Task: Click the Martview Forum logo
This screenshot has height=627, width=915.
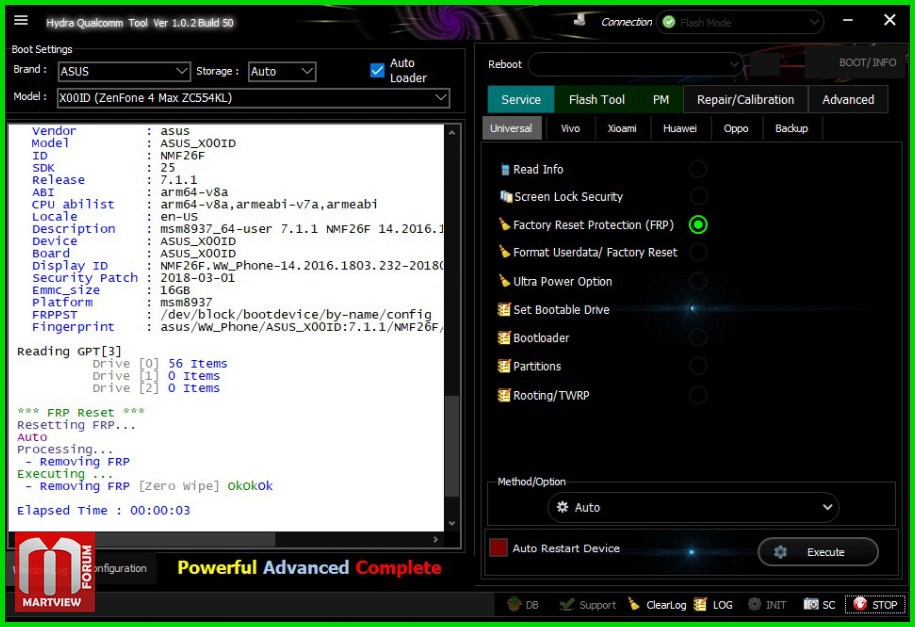Action: click(x=55, y=572)
